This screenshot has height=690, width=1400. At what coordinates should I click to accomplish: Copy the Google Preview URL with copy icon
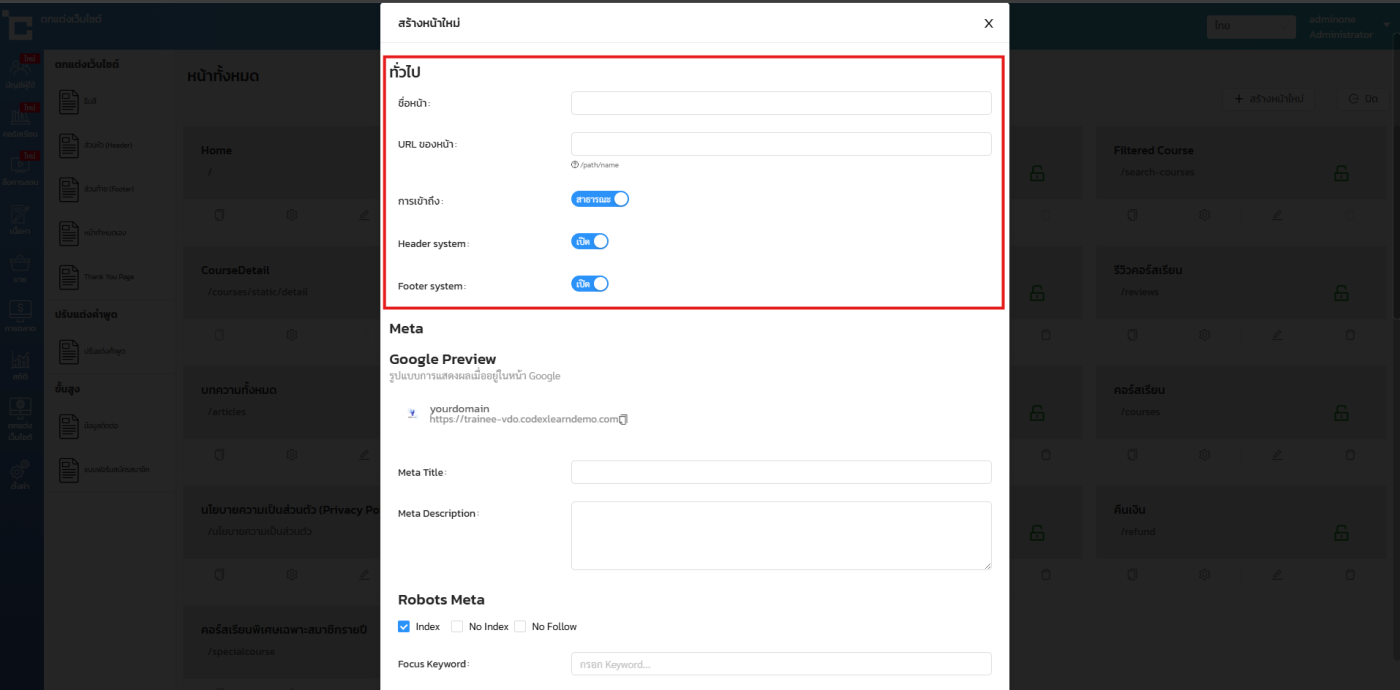[623, 420]
